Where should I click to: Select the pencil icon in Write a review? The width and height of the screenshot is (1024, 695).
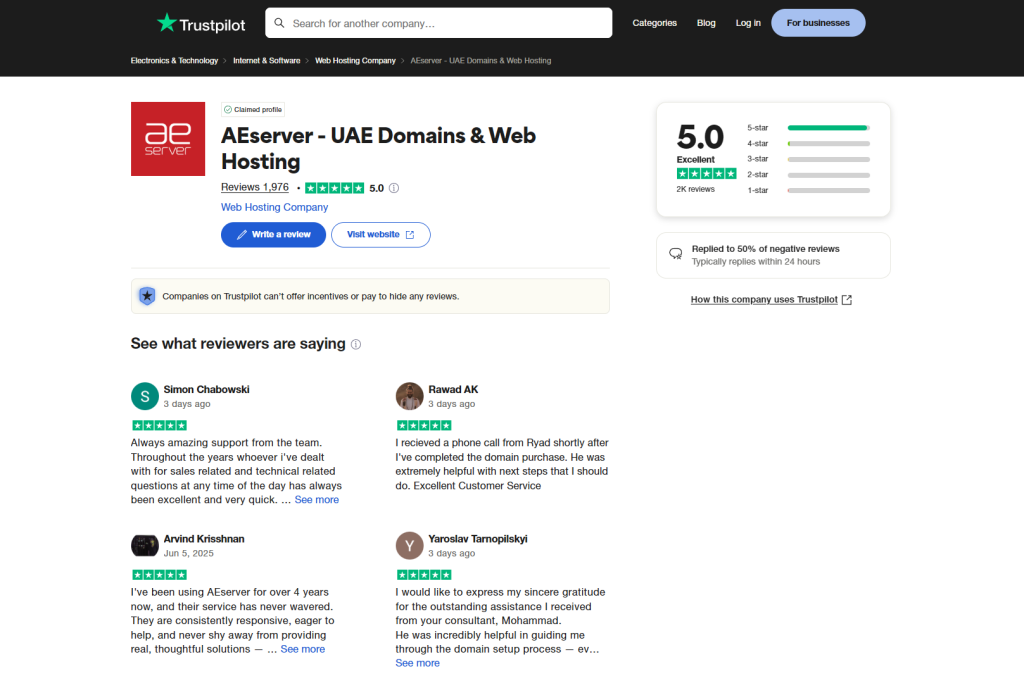pyautogui.click(x=242, y=234)
